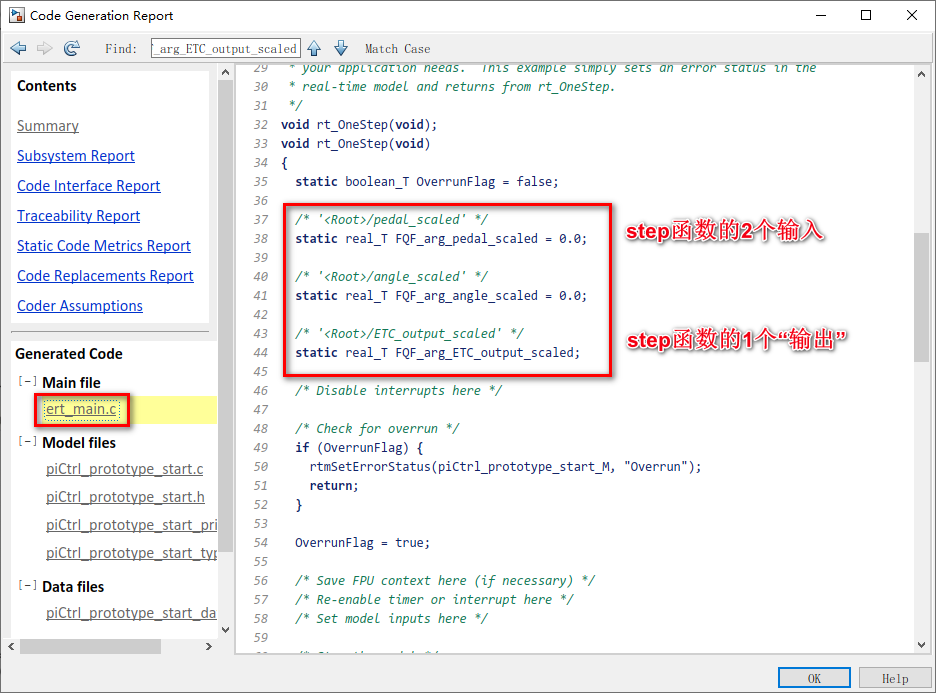The width and height of the screenshot is (936, 693).
Task: Open the Summary link
Action: (48, 126)
